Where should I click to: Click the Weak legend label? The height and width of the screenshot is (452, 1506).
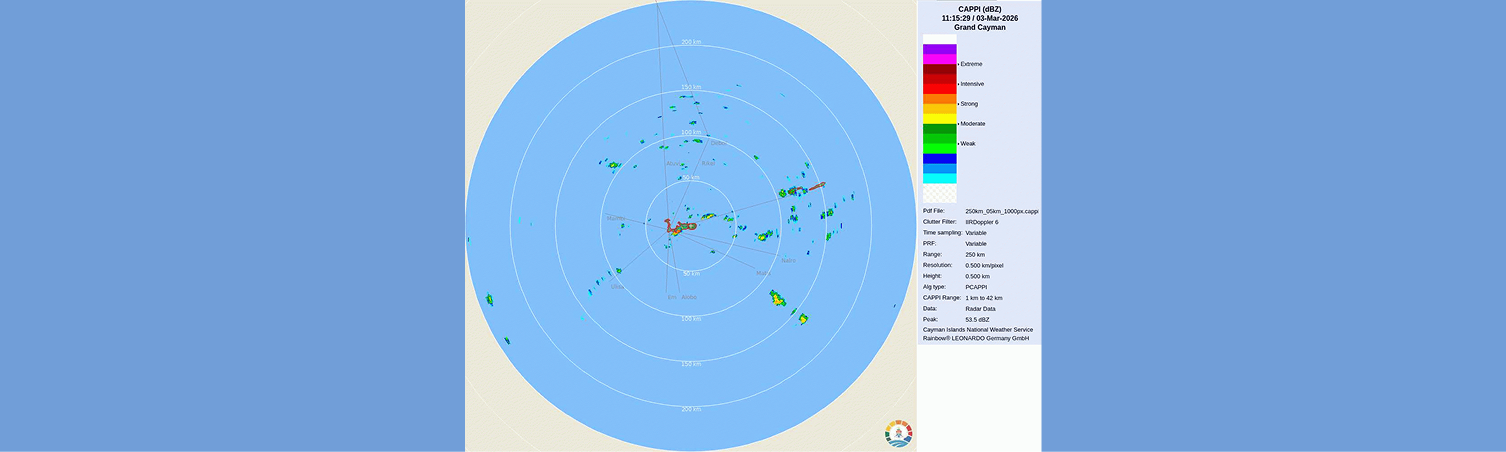tap(969, 144)
